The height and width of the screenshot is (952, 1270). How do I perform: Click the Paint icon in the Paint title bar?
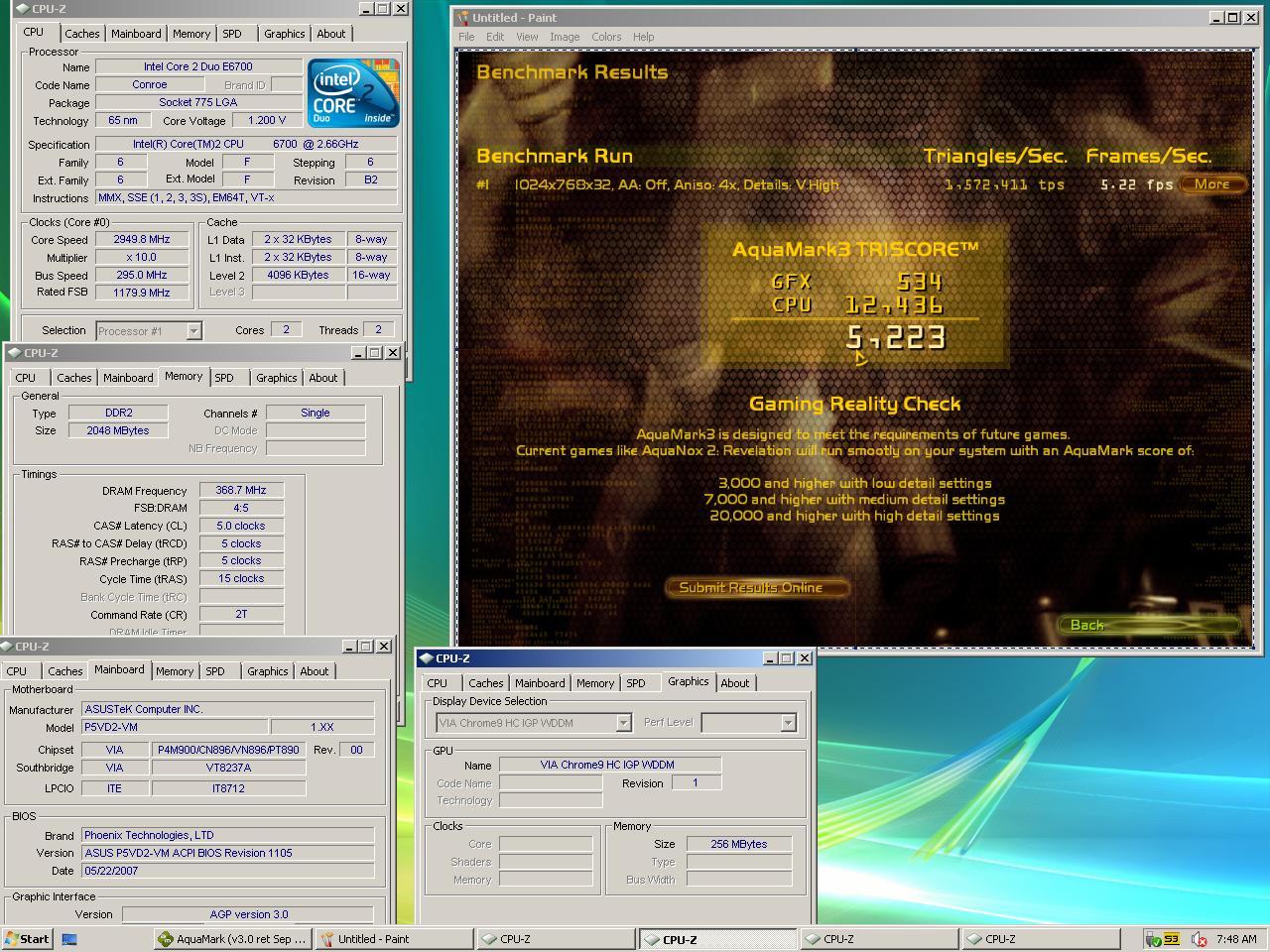(x=461, y=17)
